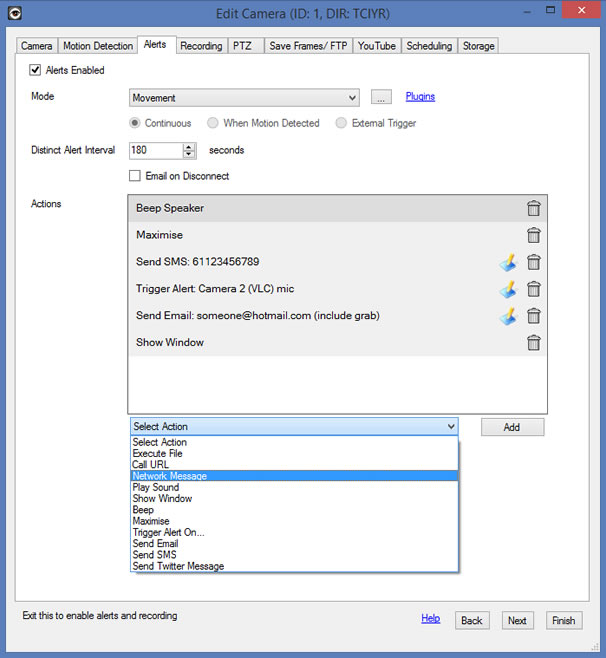Increase the Distinct Alert Interval value
Image resolution: width=606 pixels, height=658 pixels.
tap(189, 146)
